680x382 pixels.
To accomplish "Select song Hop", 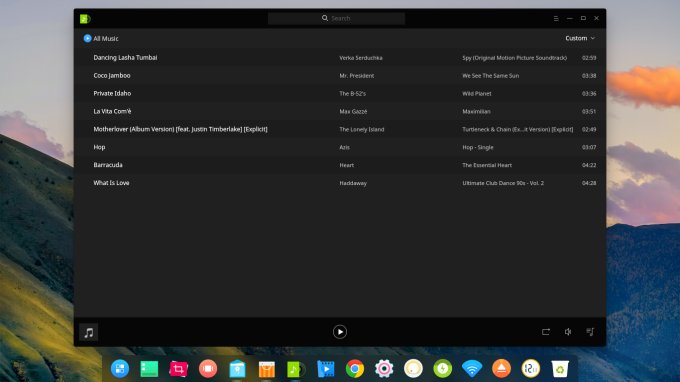I will pyautogui.click(x=99, y=147).
